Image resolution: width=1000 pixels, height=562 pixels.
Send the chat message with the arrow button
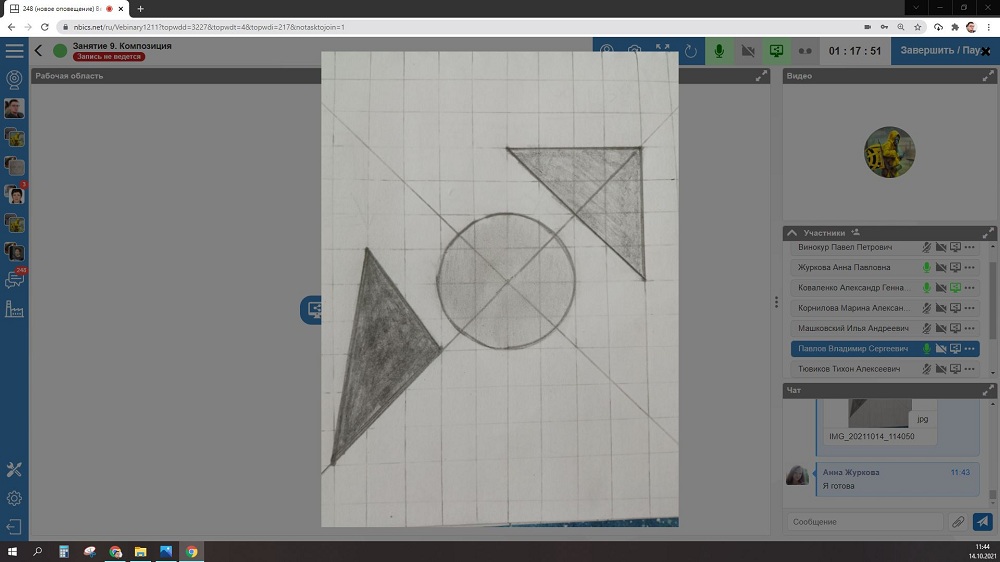pyautogui.click(x=983, y=522)
